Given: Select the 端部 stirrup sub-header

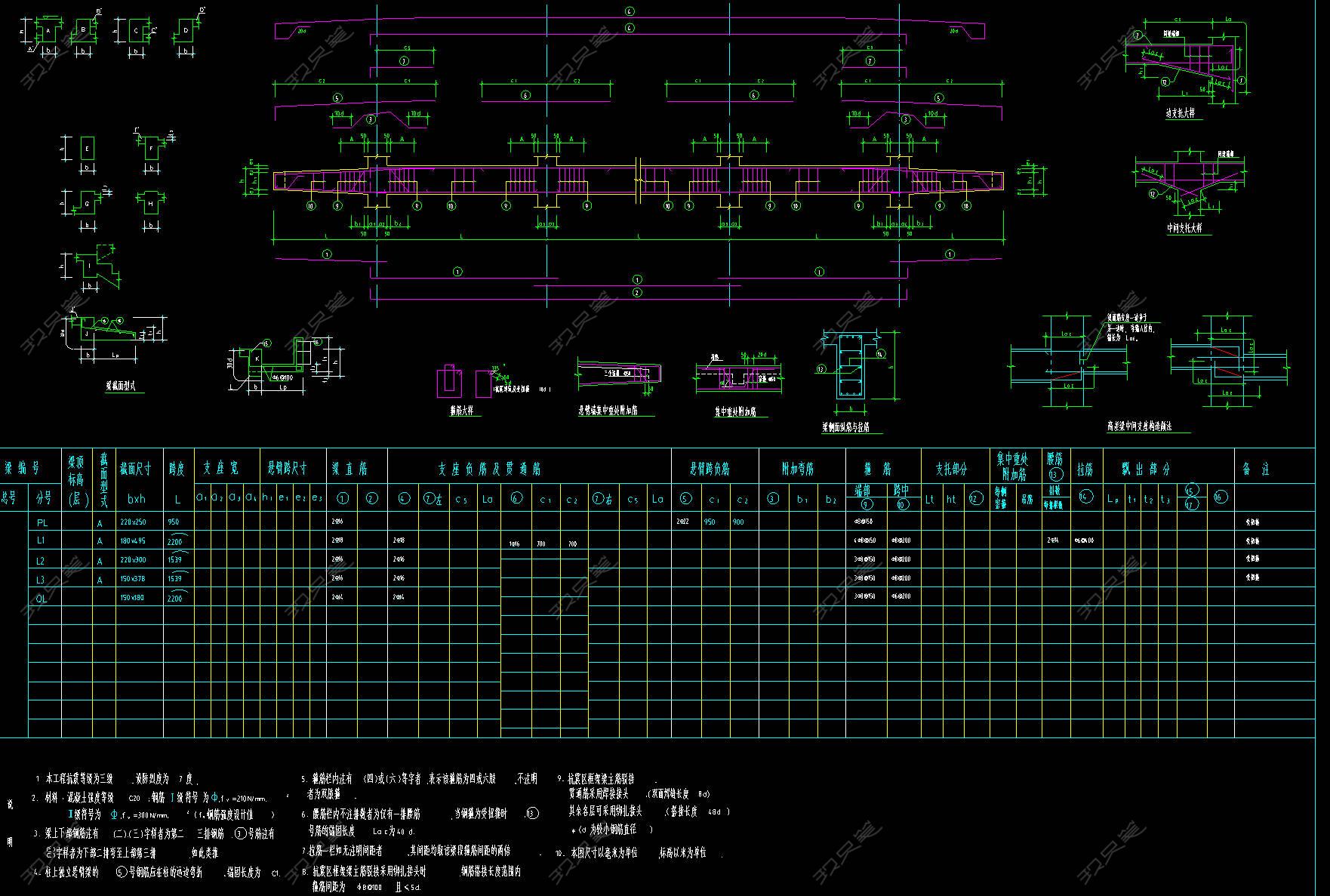Looking at the screenshot, I should (x=863, y=490).
